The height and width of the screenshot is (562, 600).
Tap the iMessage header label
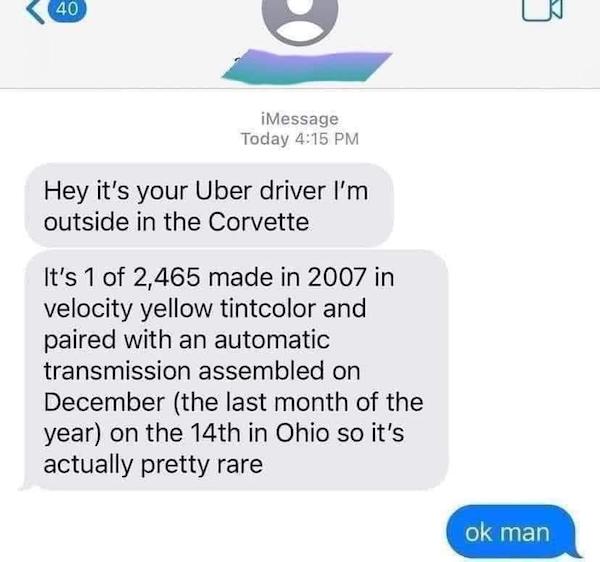[x=300, y=119]
